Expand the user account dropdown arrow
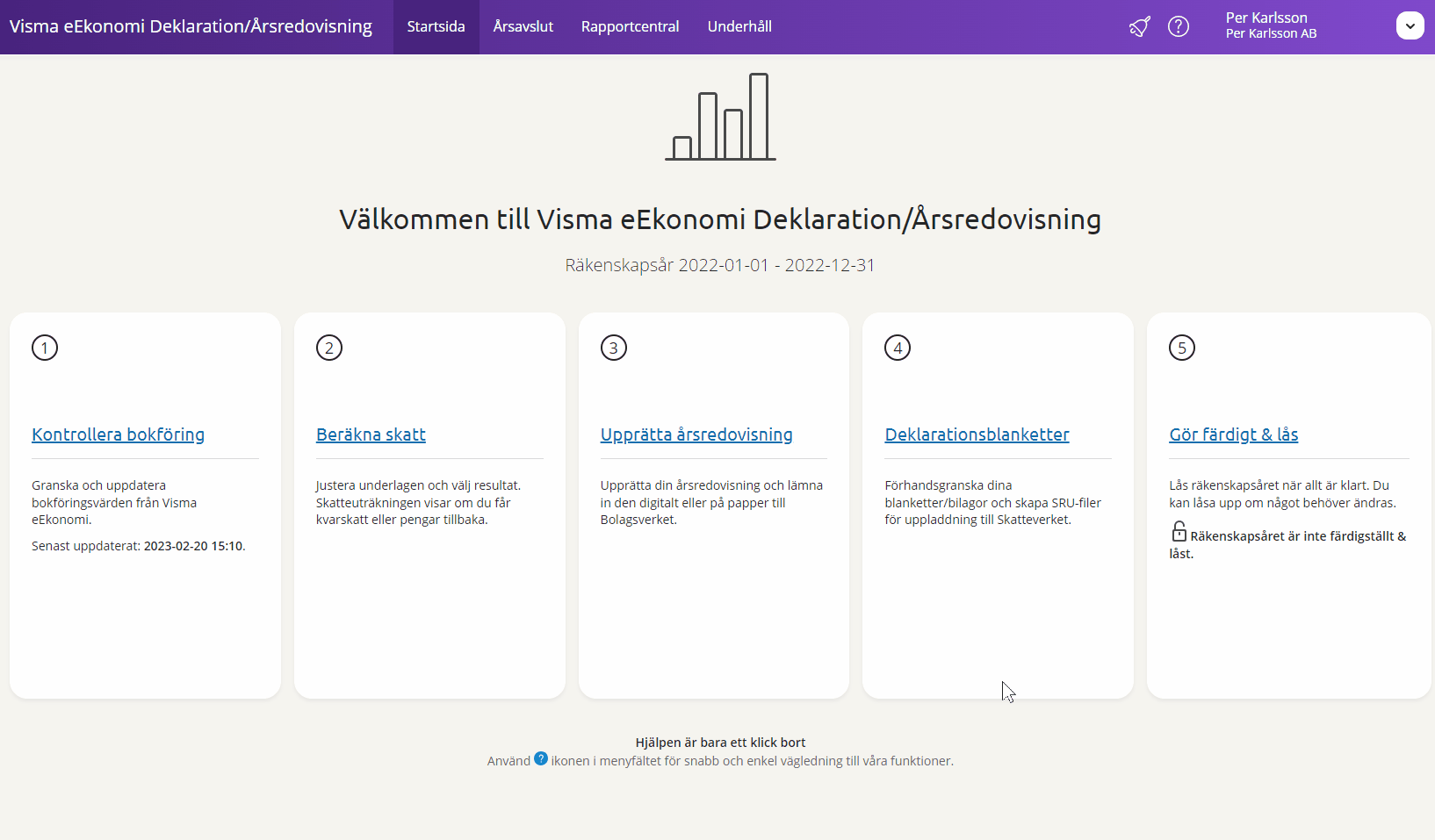Screen dimensions: 1435x840 [1410, 26]
